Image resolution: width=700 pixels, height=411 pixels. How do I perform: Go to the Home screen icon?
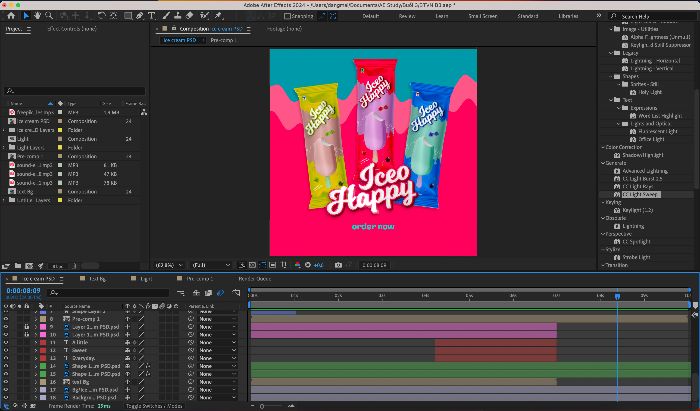(x=11, y=16)
